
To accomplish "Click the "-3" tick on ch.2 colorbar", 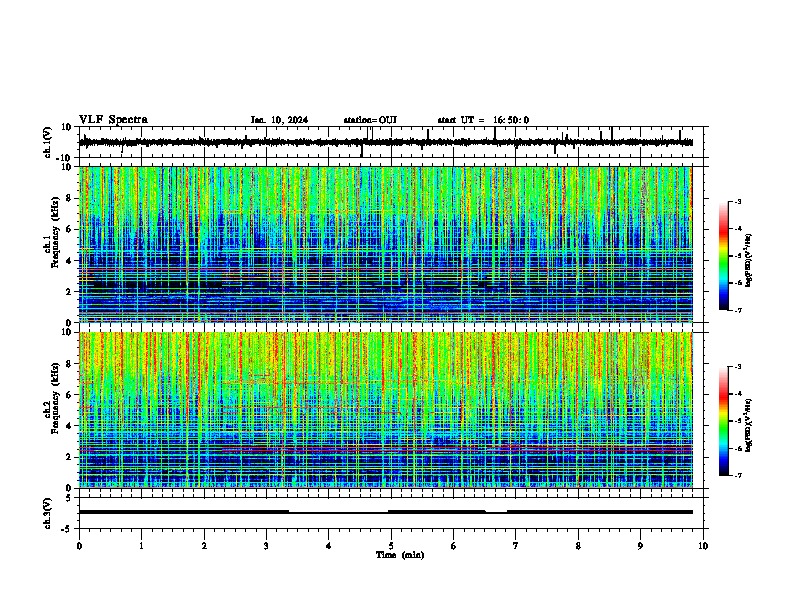I will [738, 367].
